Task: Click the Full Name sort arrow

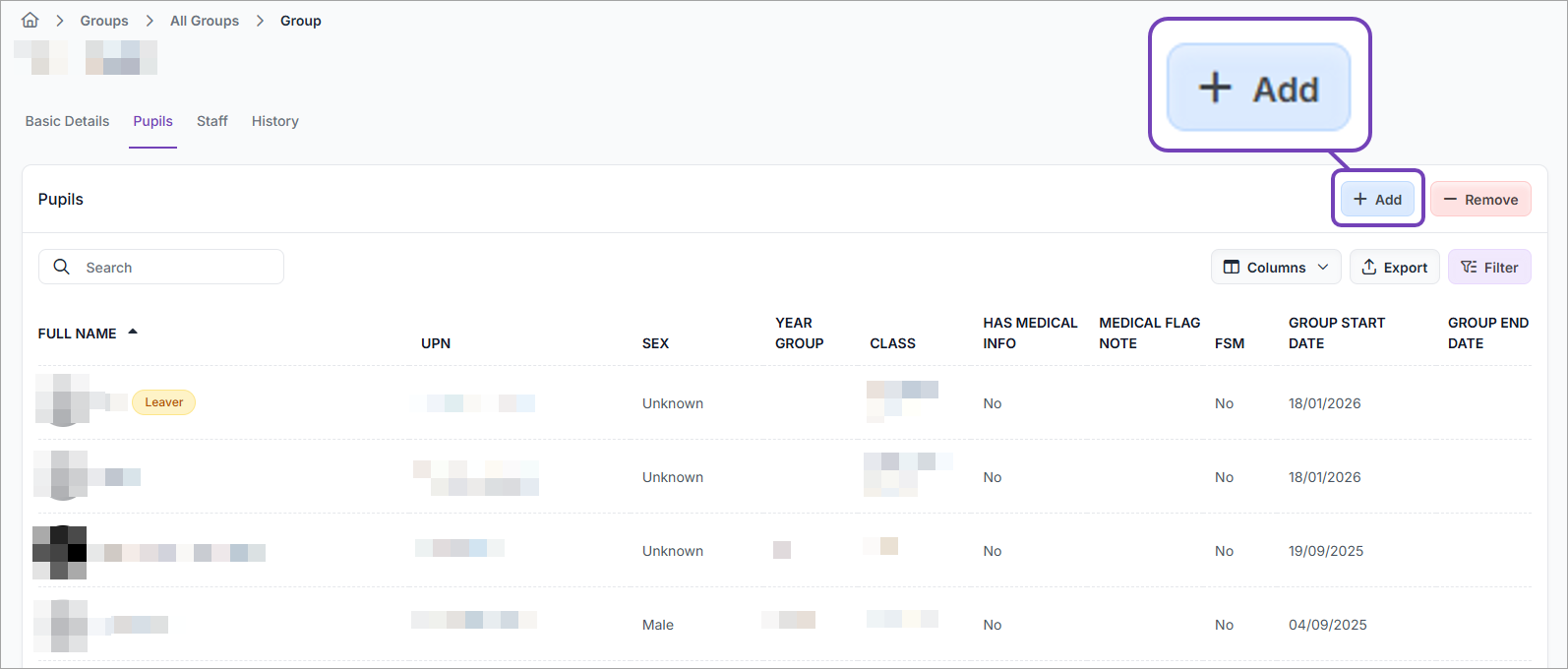Action: point(133,333)
